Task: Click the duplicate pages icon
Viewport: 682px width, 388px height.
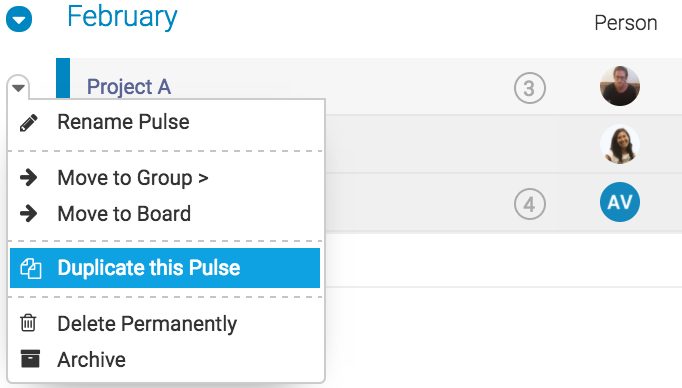Action: click(31, 268)
